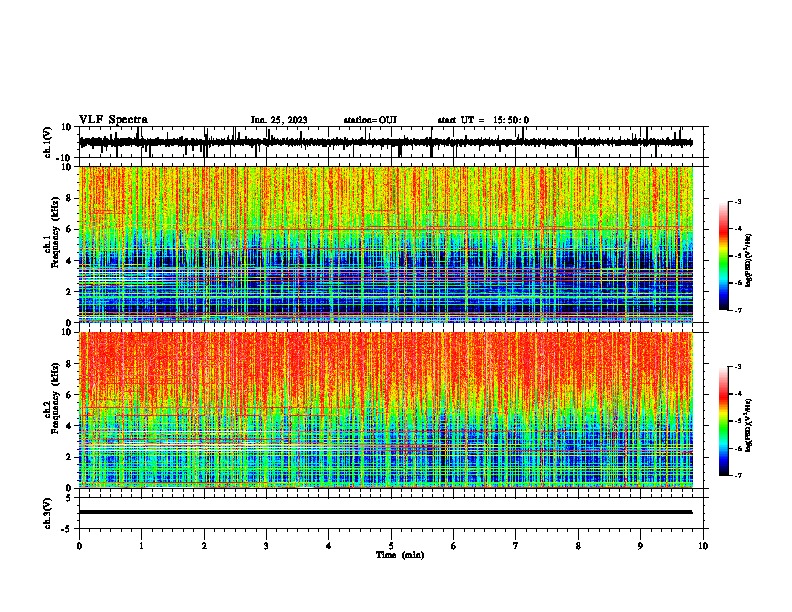The height and width of the screenshot is (612, 792).
Task: Click the "6" kHz tick on ch.2 spectrogram
Action: [69, 395]
